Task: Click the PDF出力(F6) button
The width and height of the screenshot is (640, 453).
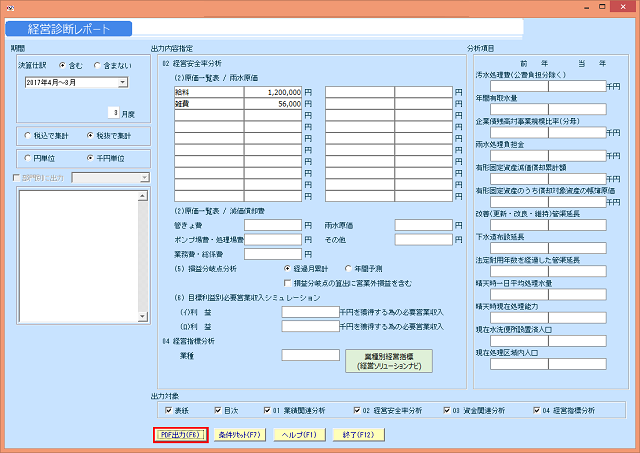Action: pyautogui.click(x=180, y=435)
